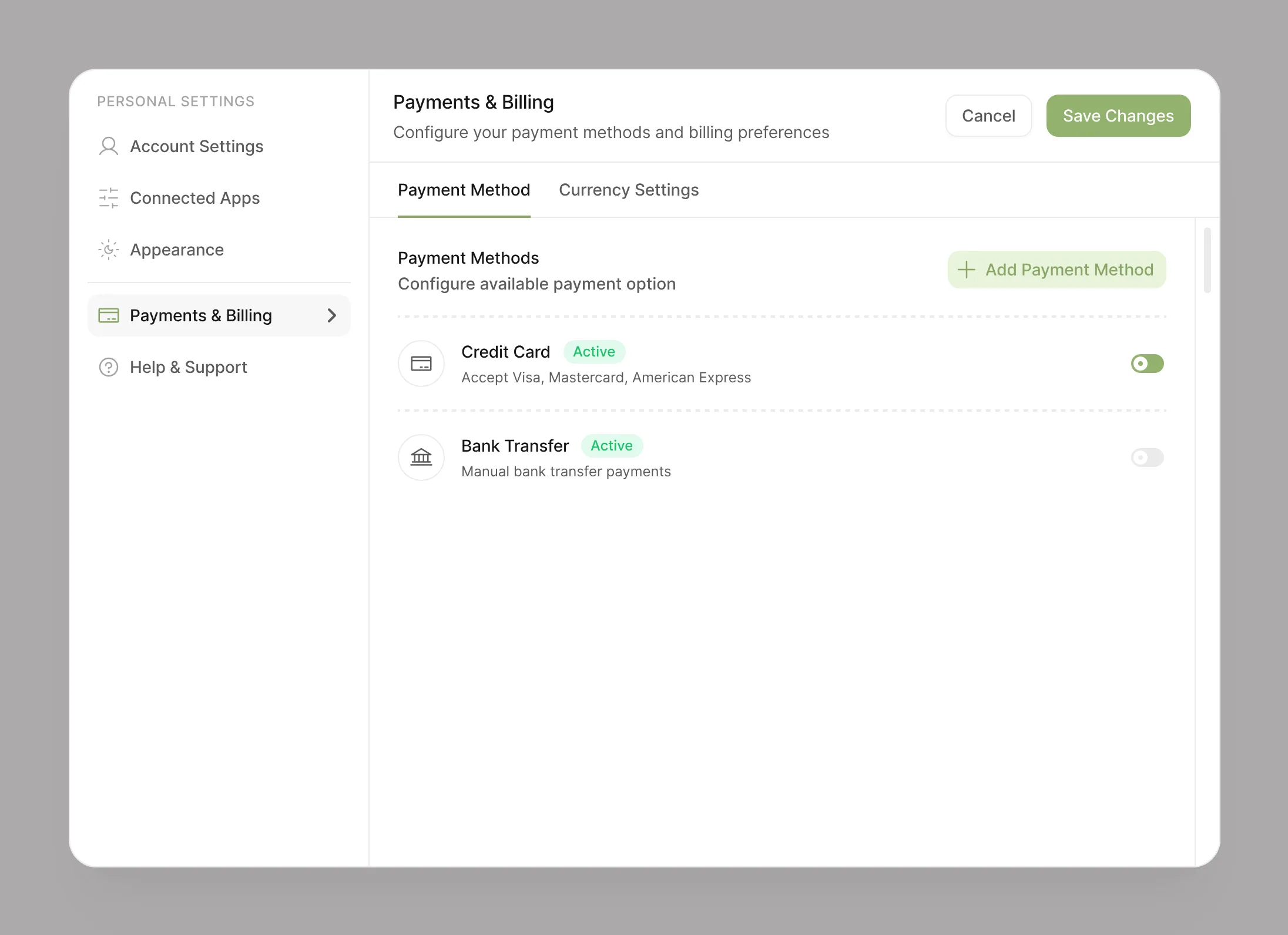This screenshot has height=935, width=1288.
Task: Click the Payments & Billing page title
Action: point(474,102)
